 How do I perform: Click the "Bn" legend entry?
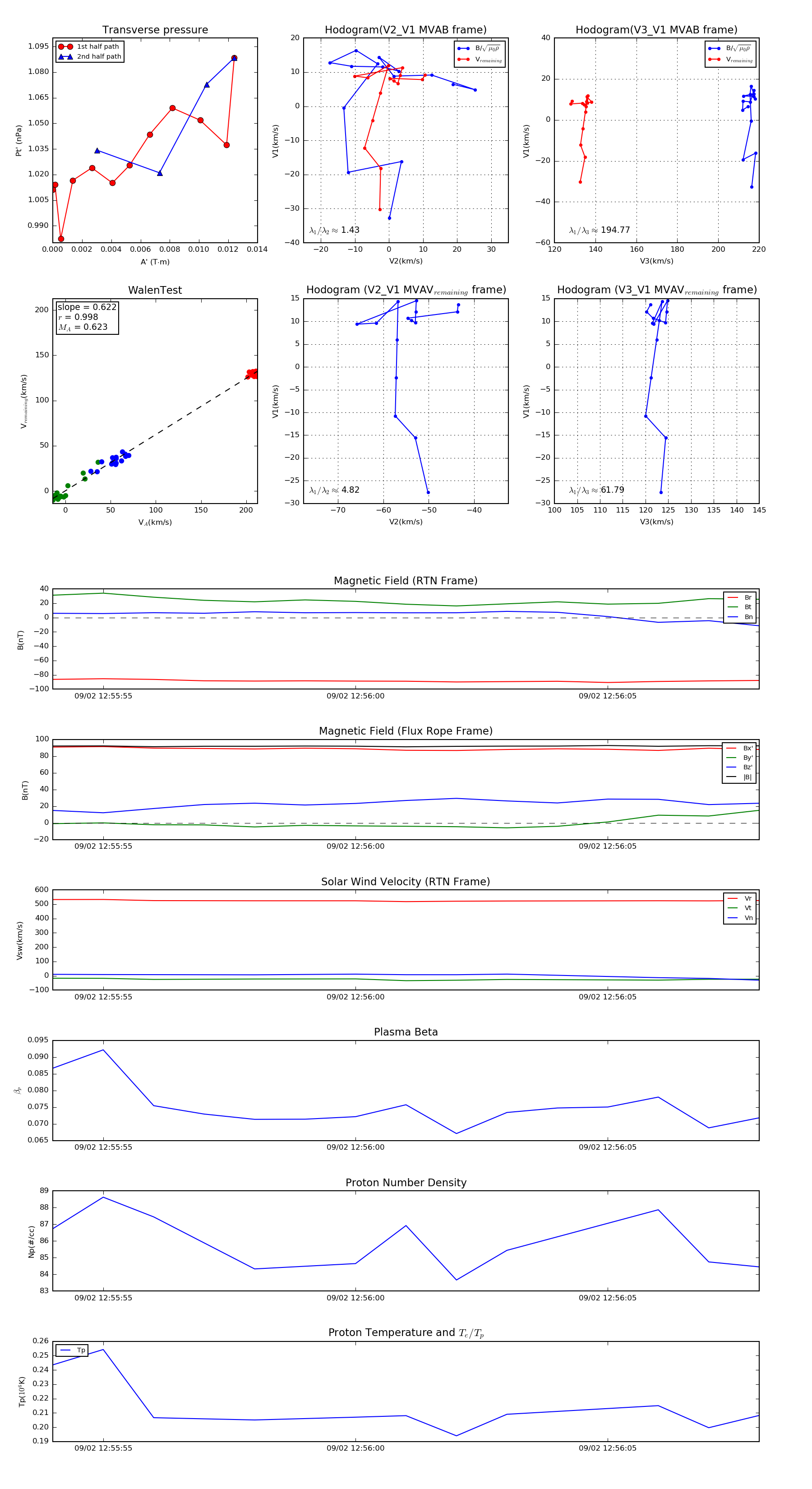[740, 617]
